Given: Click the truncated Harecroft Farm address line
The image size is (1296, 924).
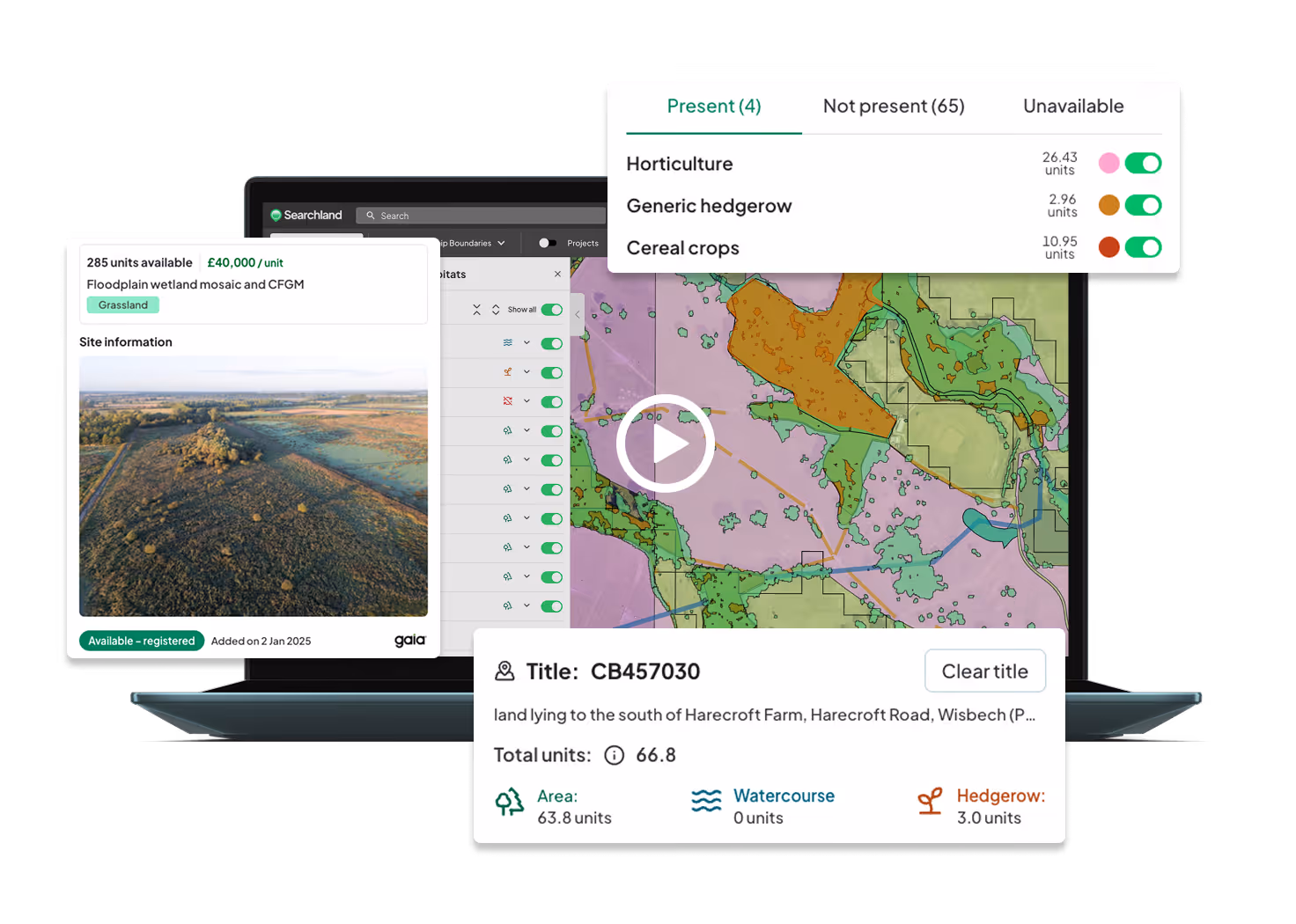Looking at the screenshot, I should point(764,715).
